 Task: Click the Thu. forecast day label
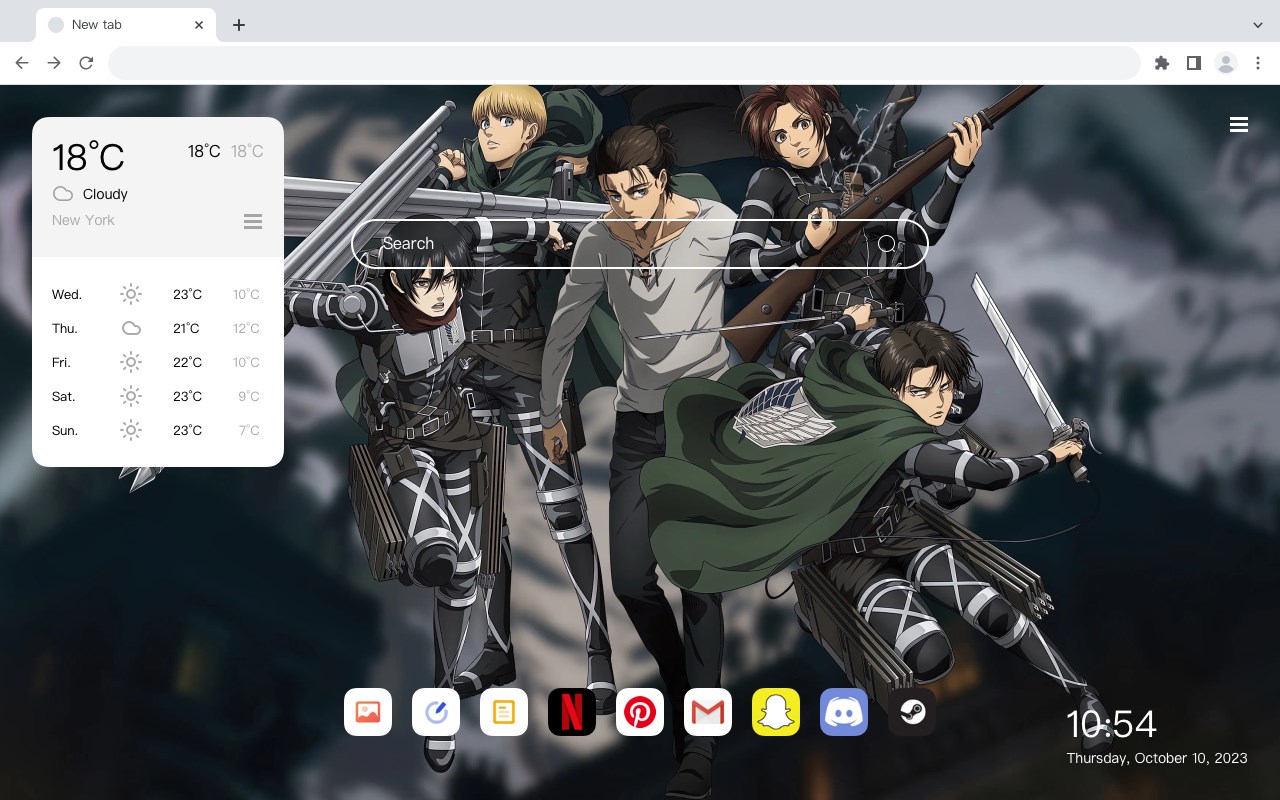tap(65, 328)
